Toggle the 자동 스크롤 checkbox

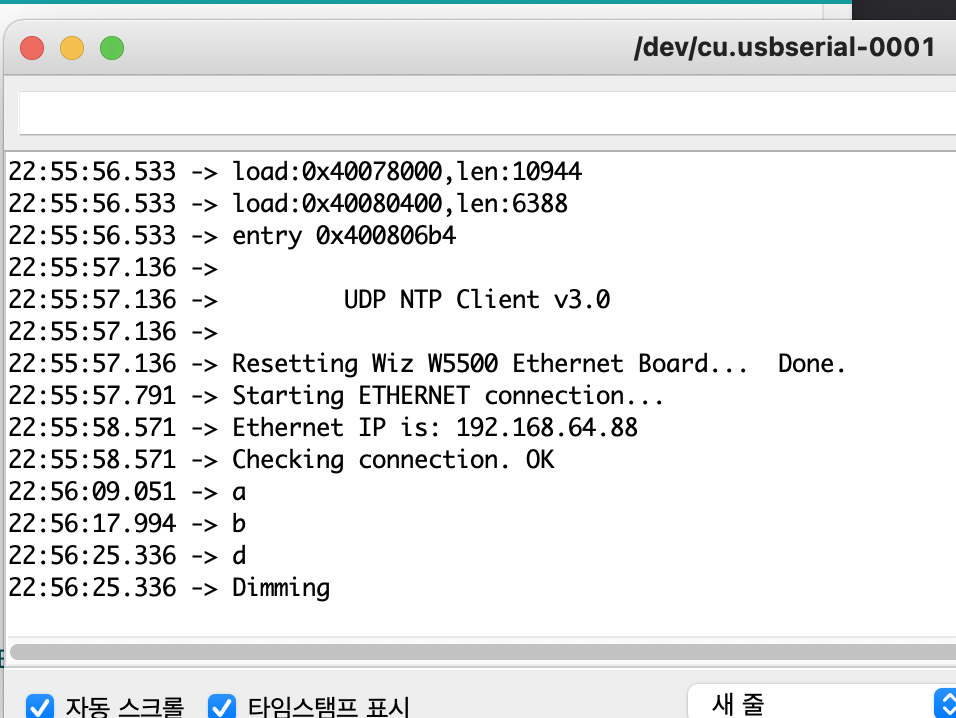tap(40, 706)
